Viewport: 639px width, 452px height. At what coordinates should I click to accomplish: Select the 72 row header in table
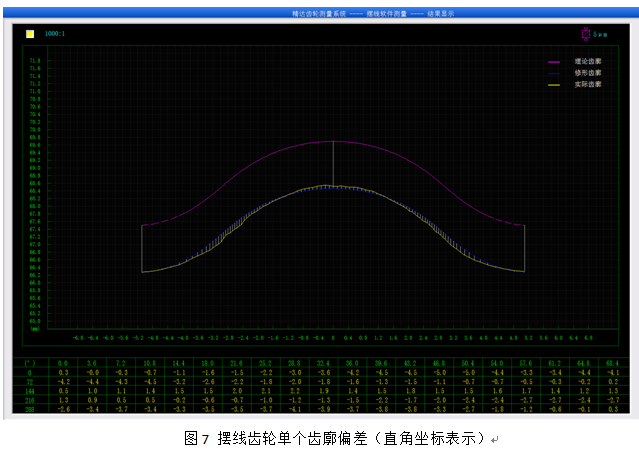coord(32,382)
